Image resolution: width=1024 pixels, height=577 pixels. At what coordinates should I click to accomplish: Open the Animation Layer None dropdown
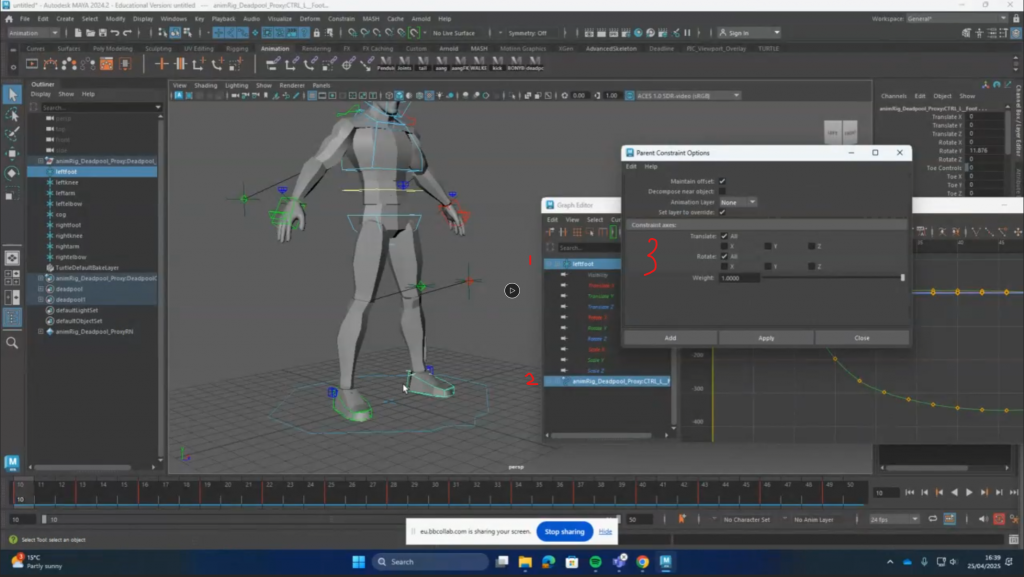pos(738,202)
